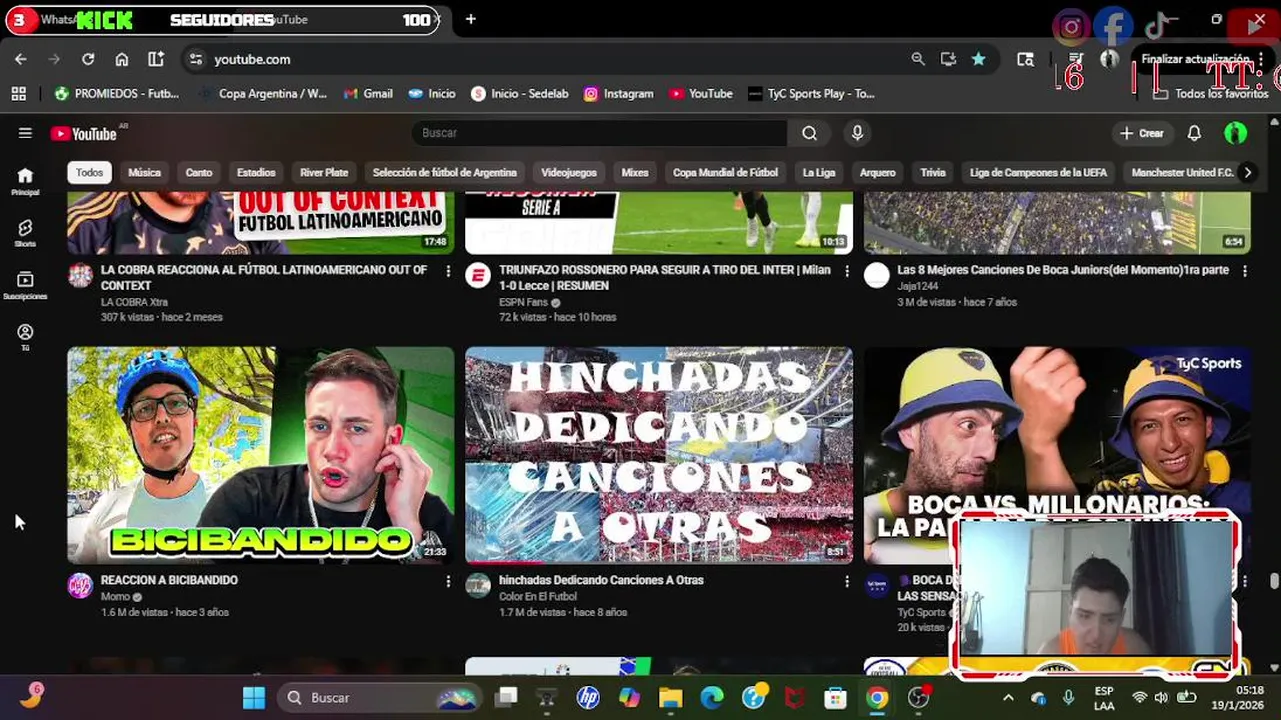Open PROMIEDOS bookmark

[117, 93]
